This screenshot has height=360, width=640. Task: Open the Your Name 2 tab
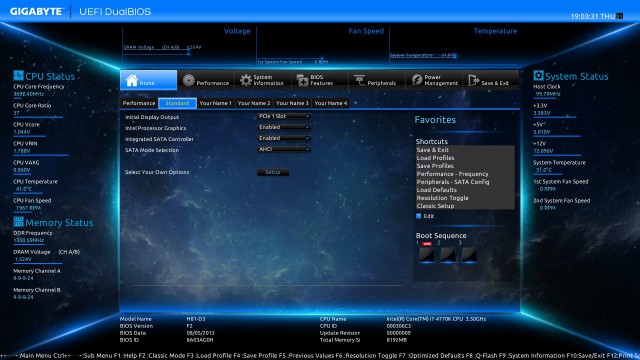tap(254, 103)
